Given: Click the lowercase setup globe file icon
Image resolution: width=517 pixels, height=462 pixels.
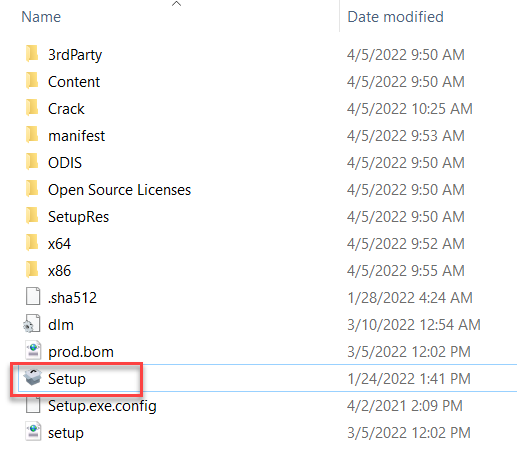Looking at the screenshot, I should [x=33, y=432].
